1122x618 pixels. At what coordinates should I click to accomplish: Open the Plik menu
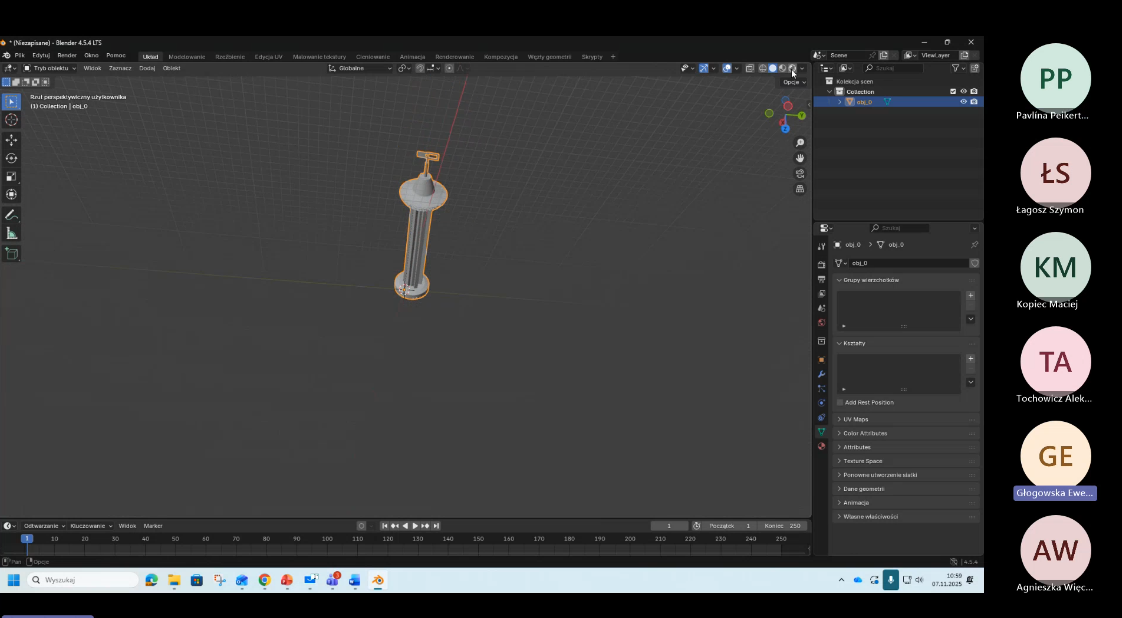19,55
